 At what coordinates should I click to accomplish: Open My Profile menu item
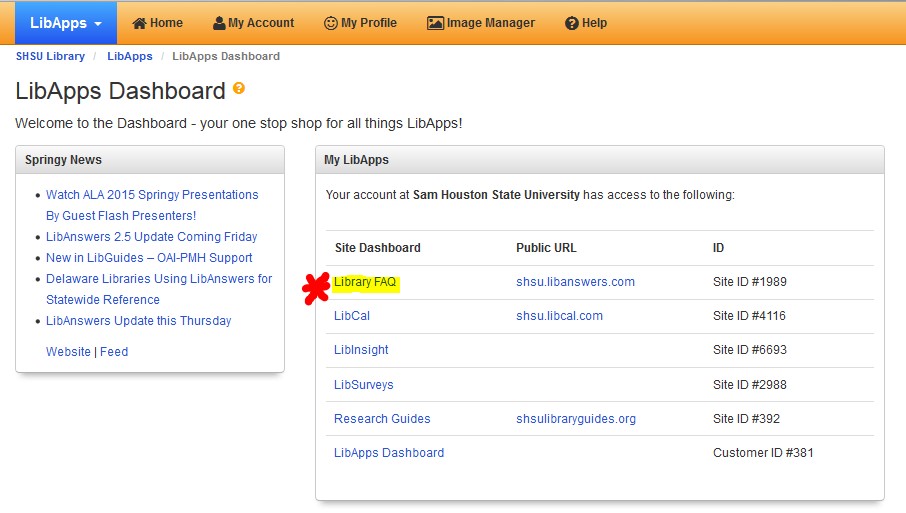tap(361, 23)
